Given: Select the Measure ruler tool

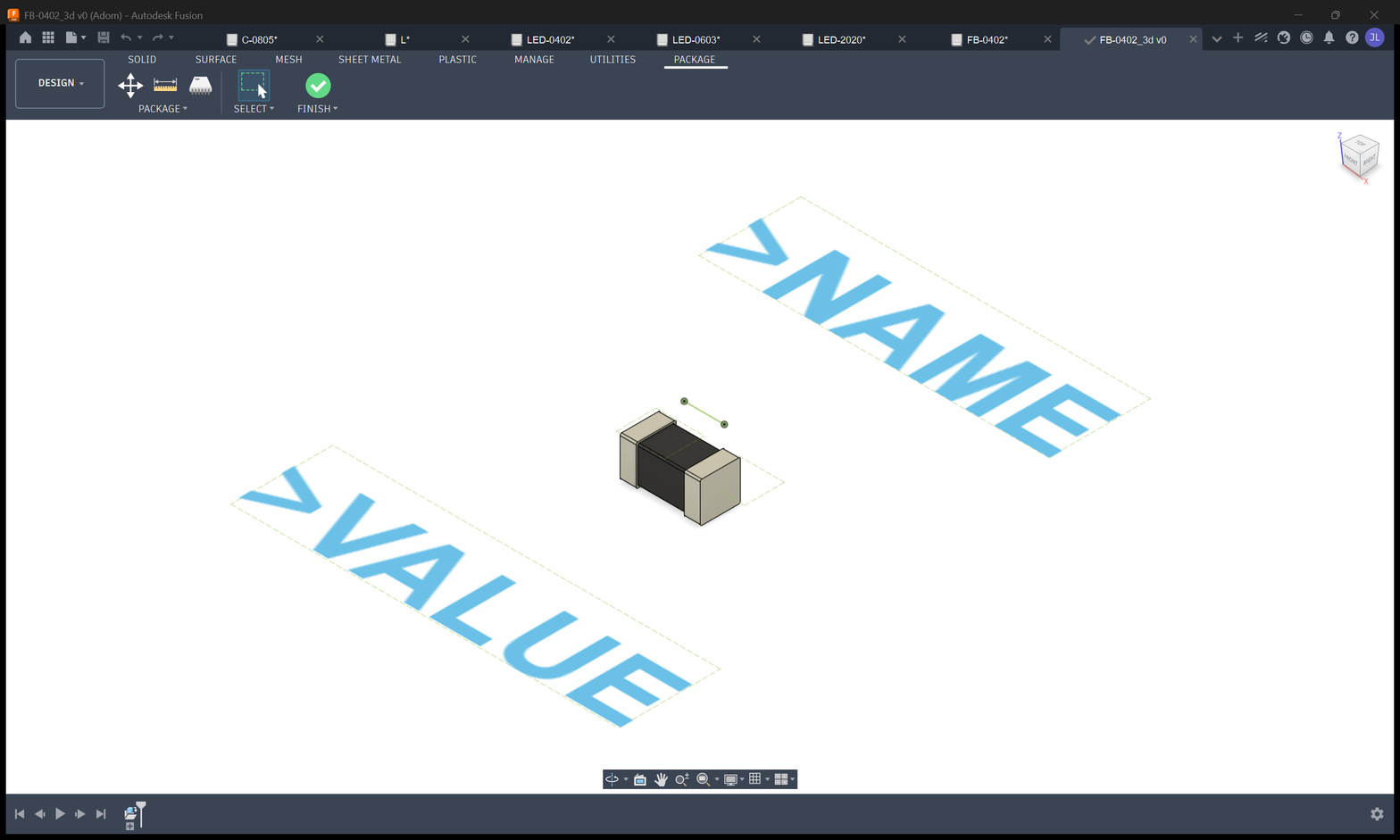Looking at the screenshot, I should pos(165,85).
